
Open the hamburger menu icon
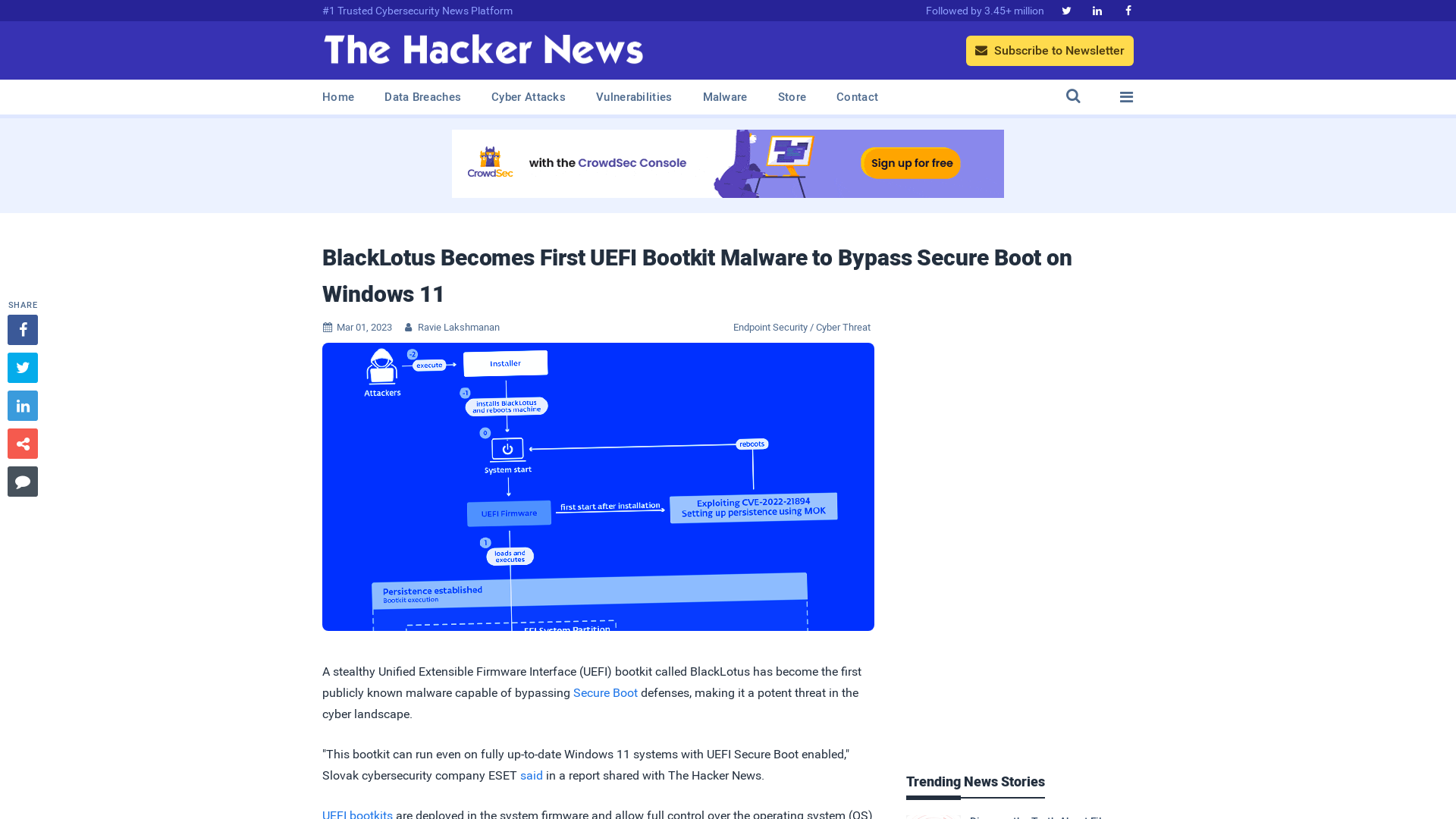tap(1126, 97)
